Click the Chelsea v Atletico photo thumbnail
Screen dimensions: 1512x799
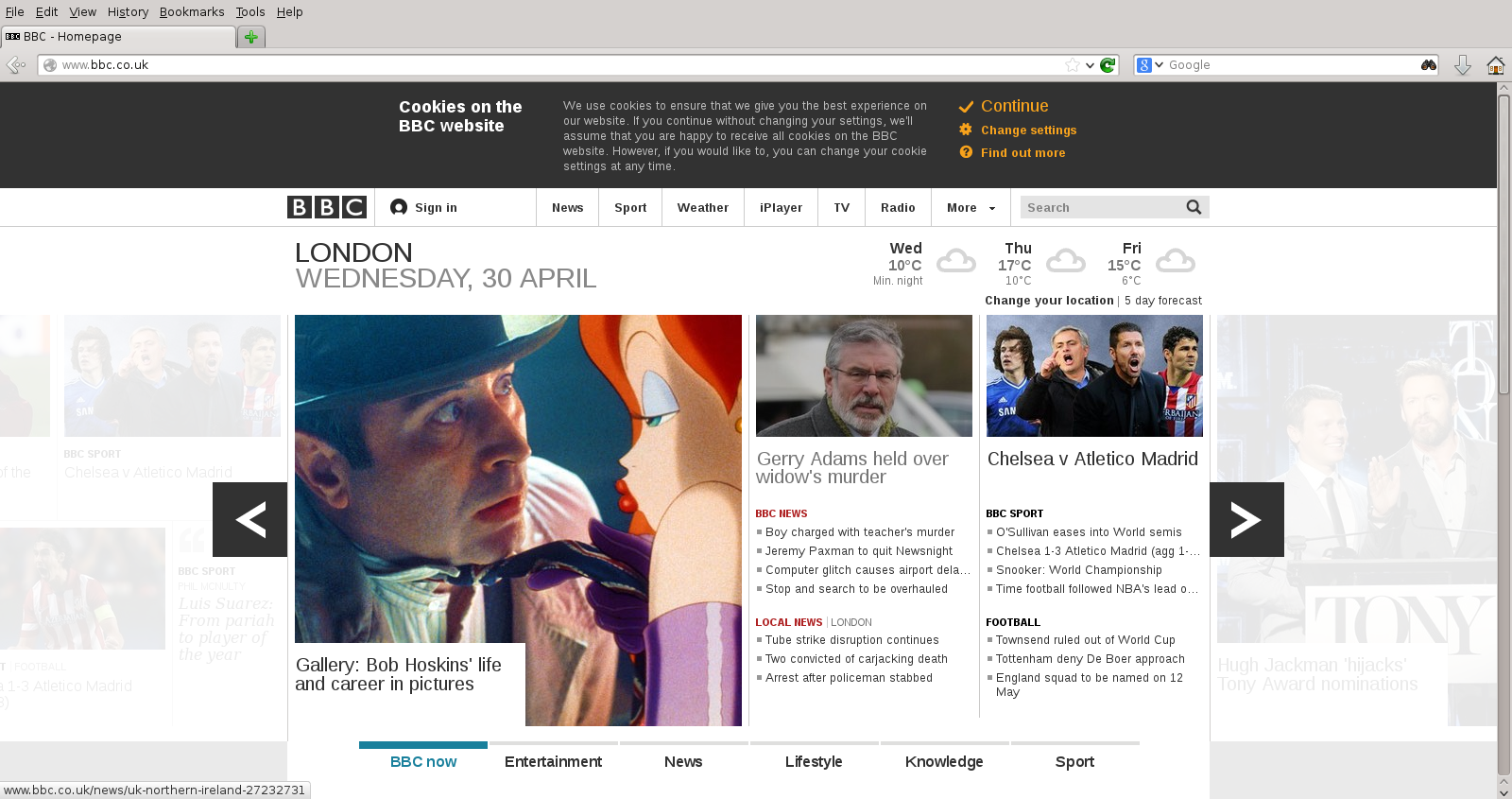click(x=1094, y=375)
